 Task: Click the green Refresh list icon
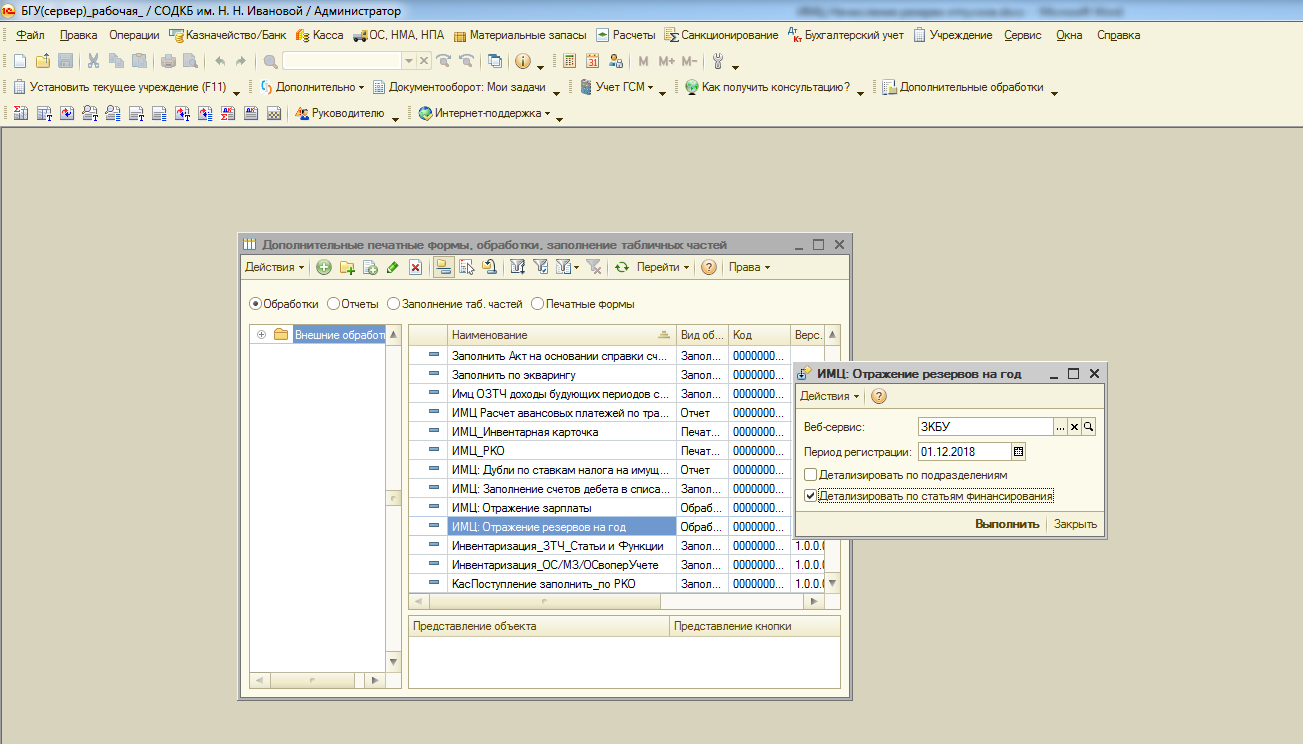[x=621, y=267]
